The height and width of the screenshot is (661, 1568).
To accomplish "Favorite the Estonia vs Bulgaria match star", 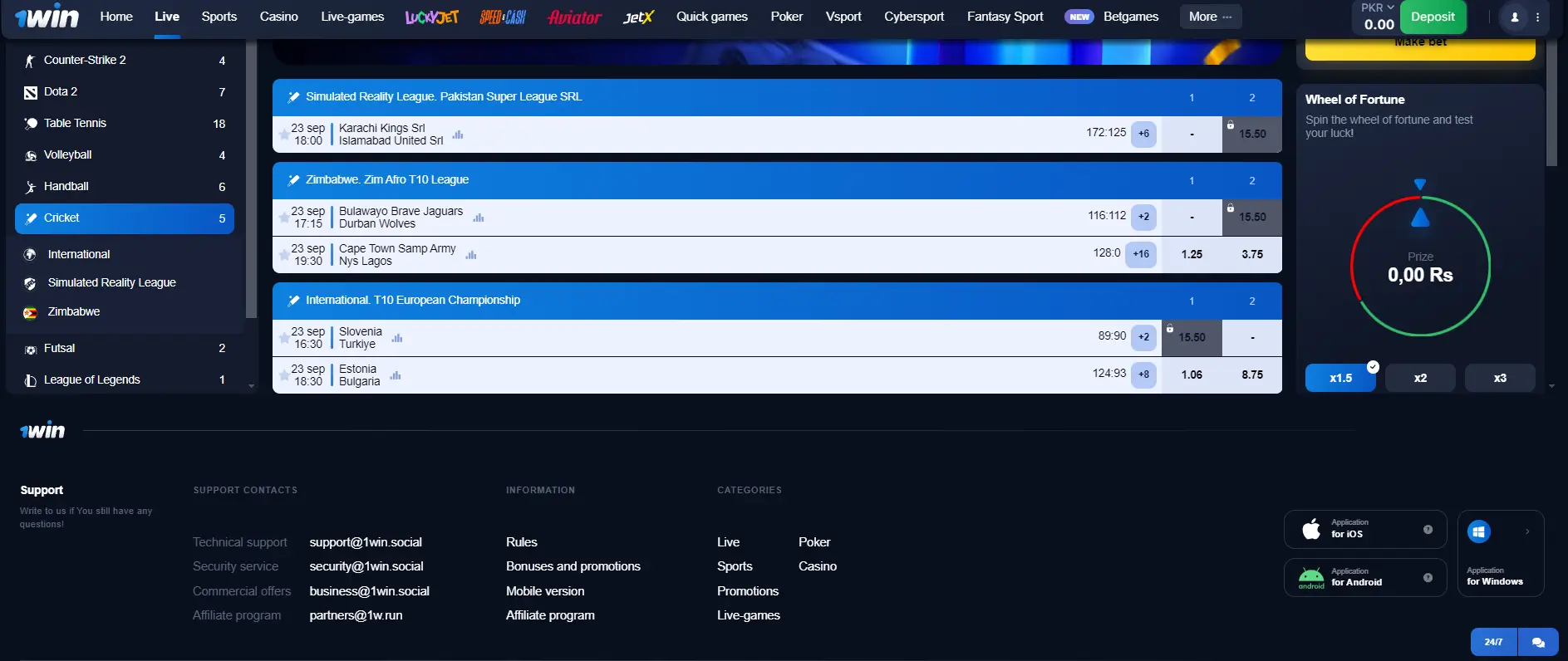I will point(283,375).
